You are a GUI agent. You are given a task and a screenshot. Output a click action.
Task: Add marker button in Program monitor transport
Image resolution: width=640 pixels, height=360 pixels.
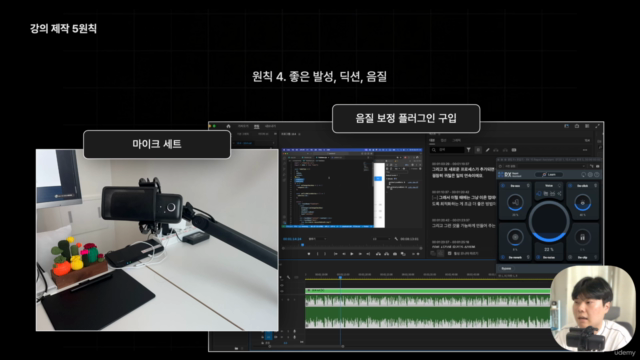pyautogui.click(x=309, y=254)
